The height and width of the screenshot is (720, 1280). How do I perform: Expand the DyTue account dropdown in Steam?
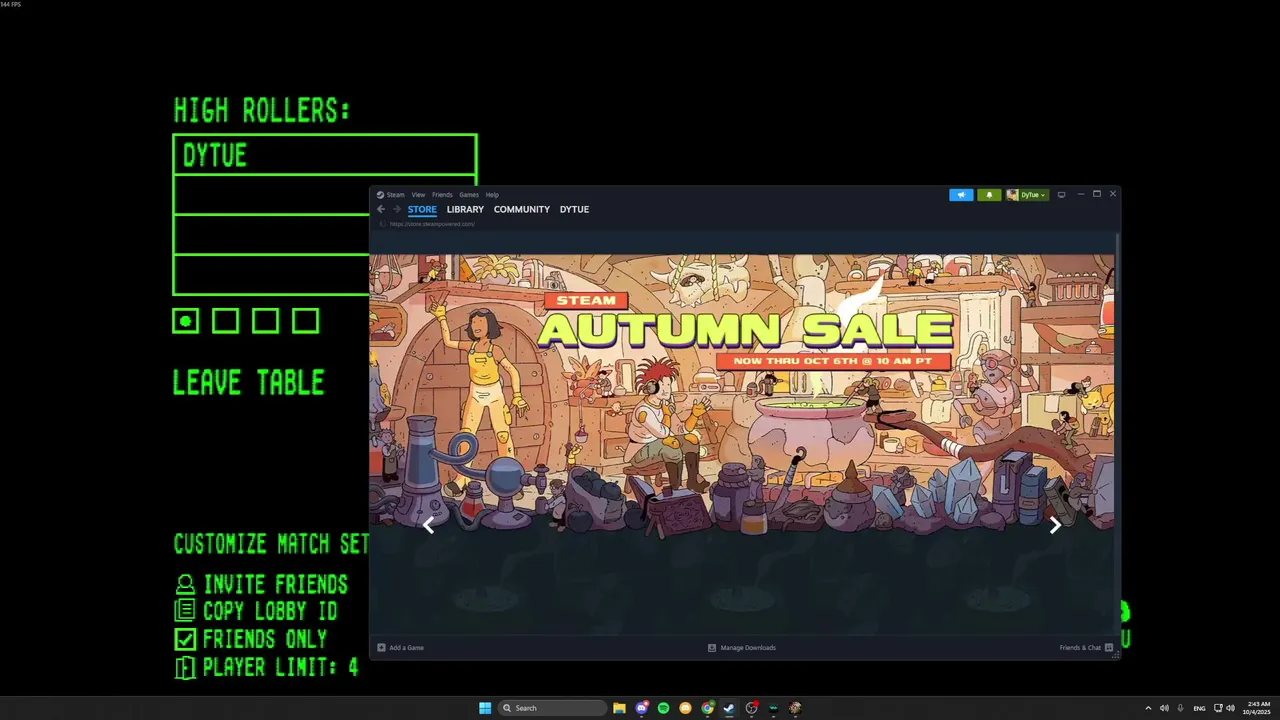click(1027, 195)
